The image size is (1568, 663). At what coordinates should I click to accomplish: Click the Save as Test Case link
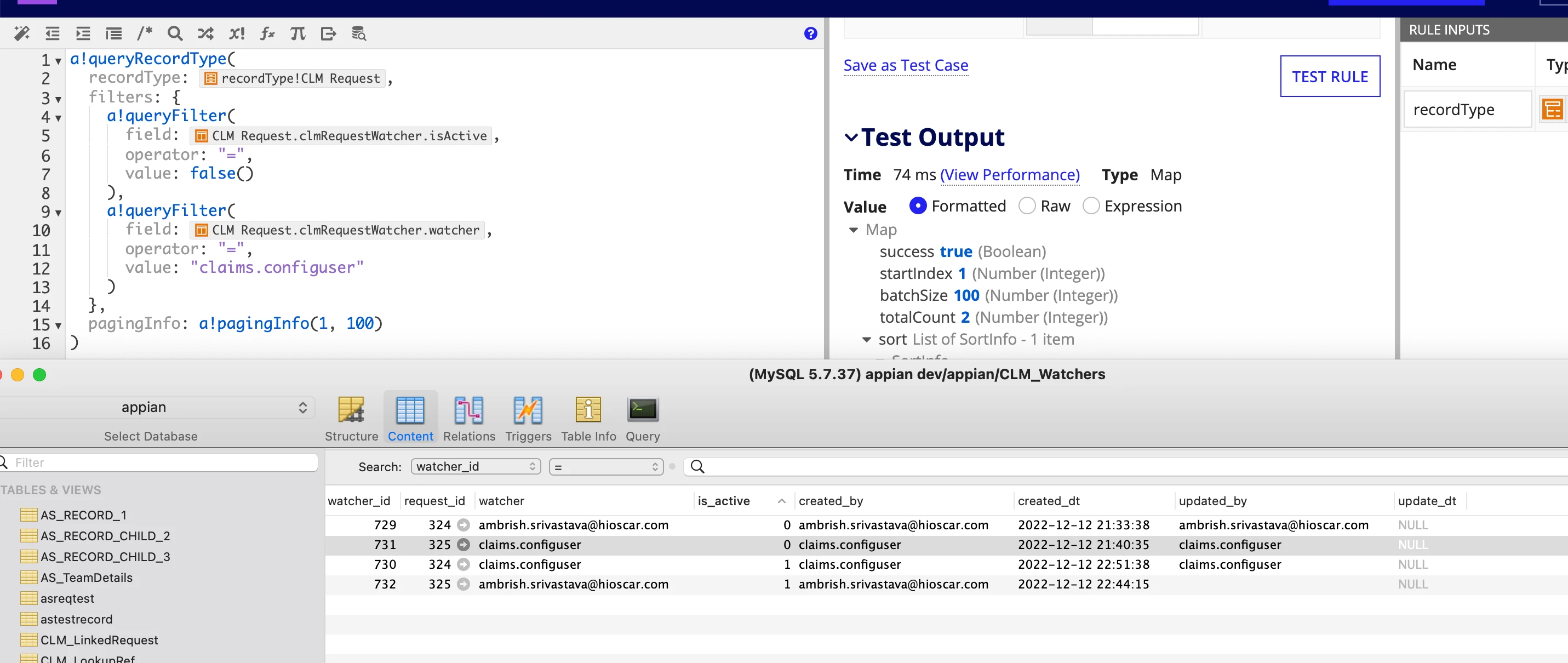(x=905, y=65)
